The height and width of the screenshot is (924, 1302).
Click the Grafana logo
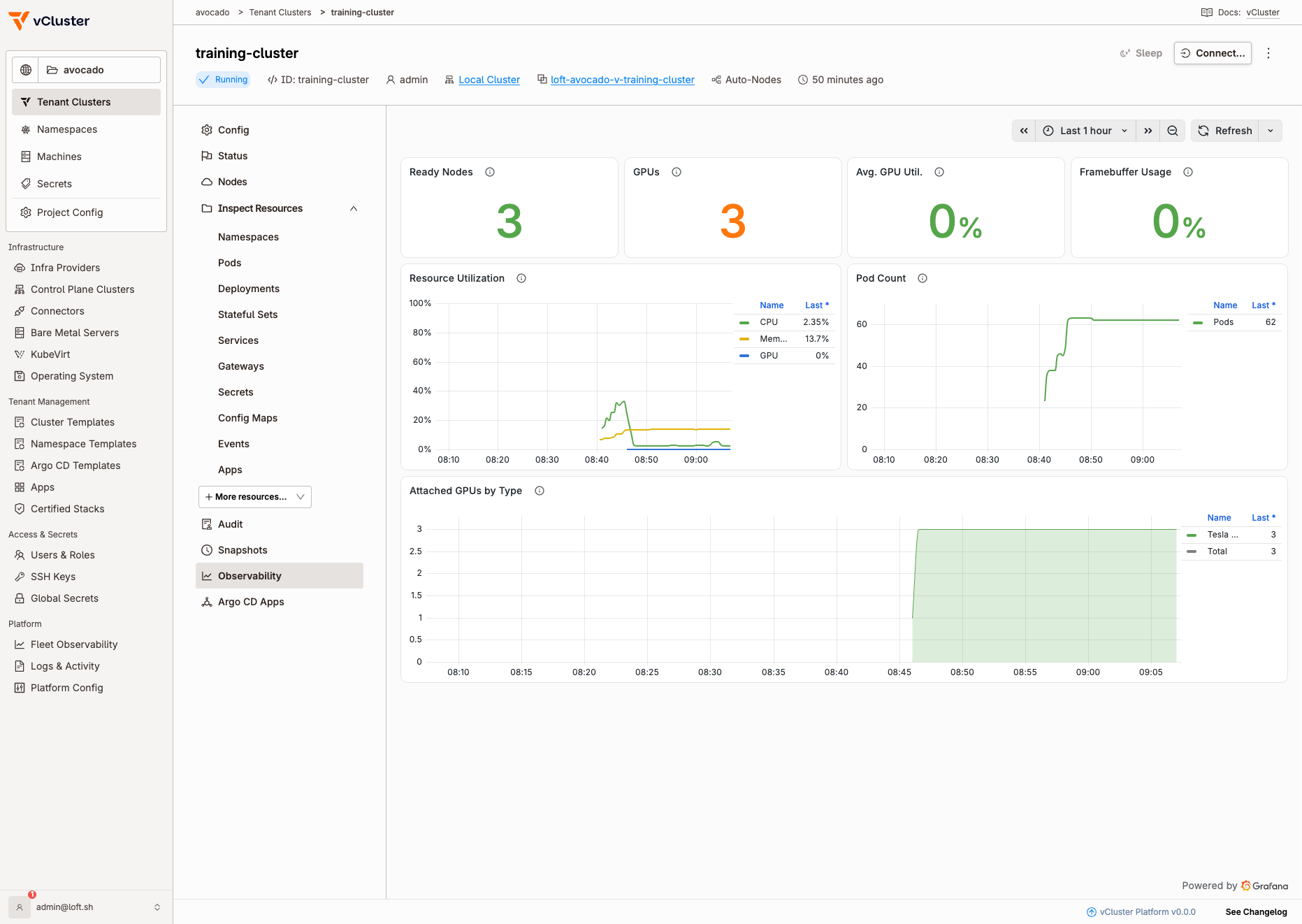(x=1264, y=886)
